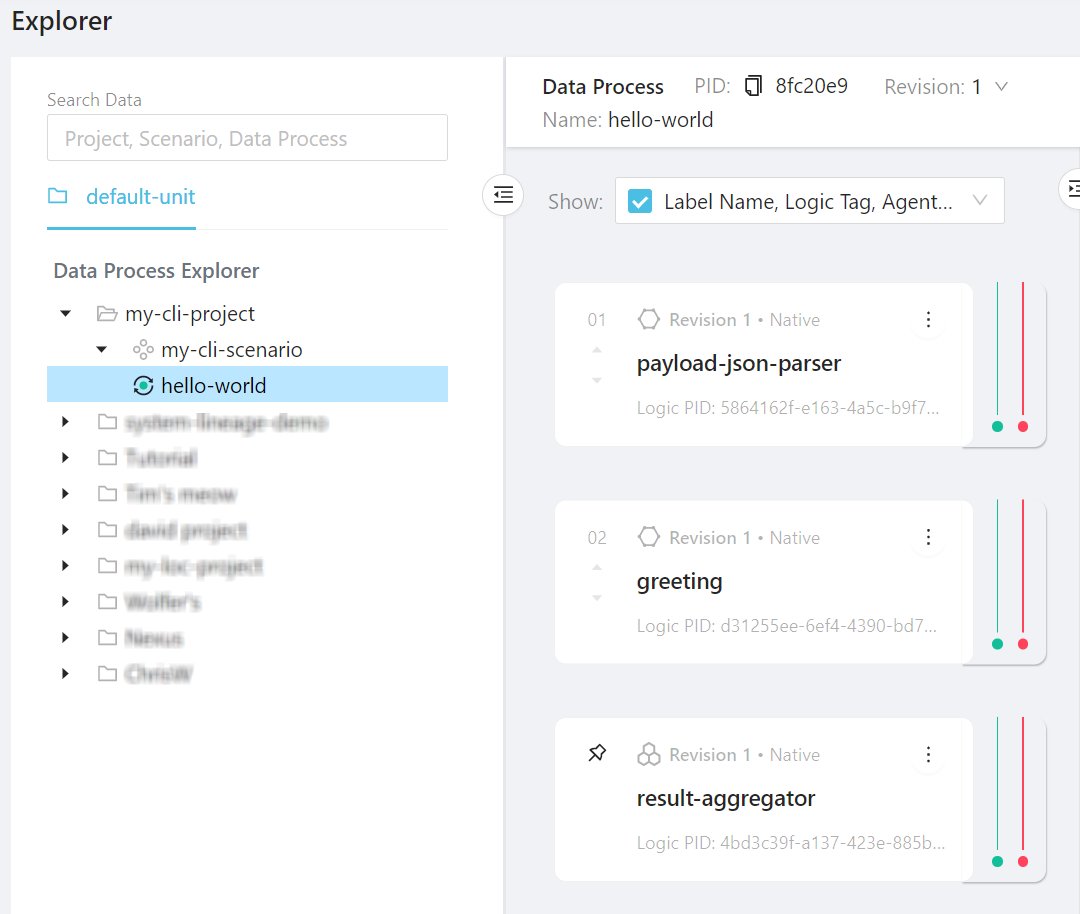Click the payload-json-parser logic title
Viewport: 1080px width, 914px height.
pyautogui.click(x=739, y=364)
